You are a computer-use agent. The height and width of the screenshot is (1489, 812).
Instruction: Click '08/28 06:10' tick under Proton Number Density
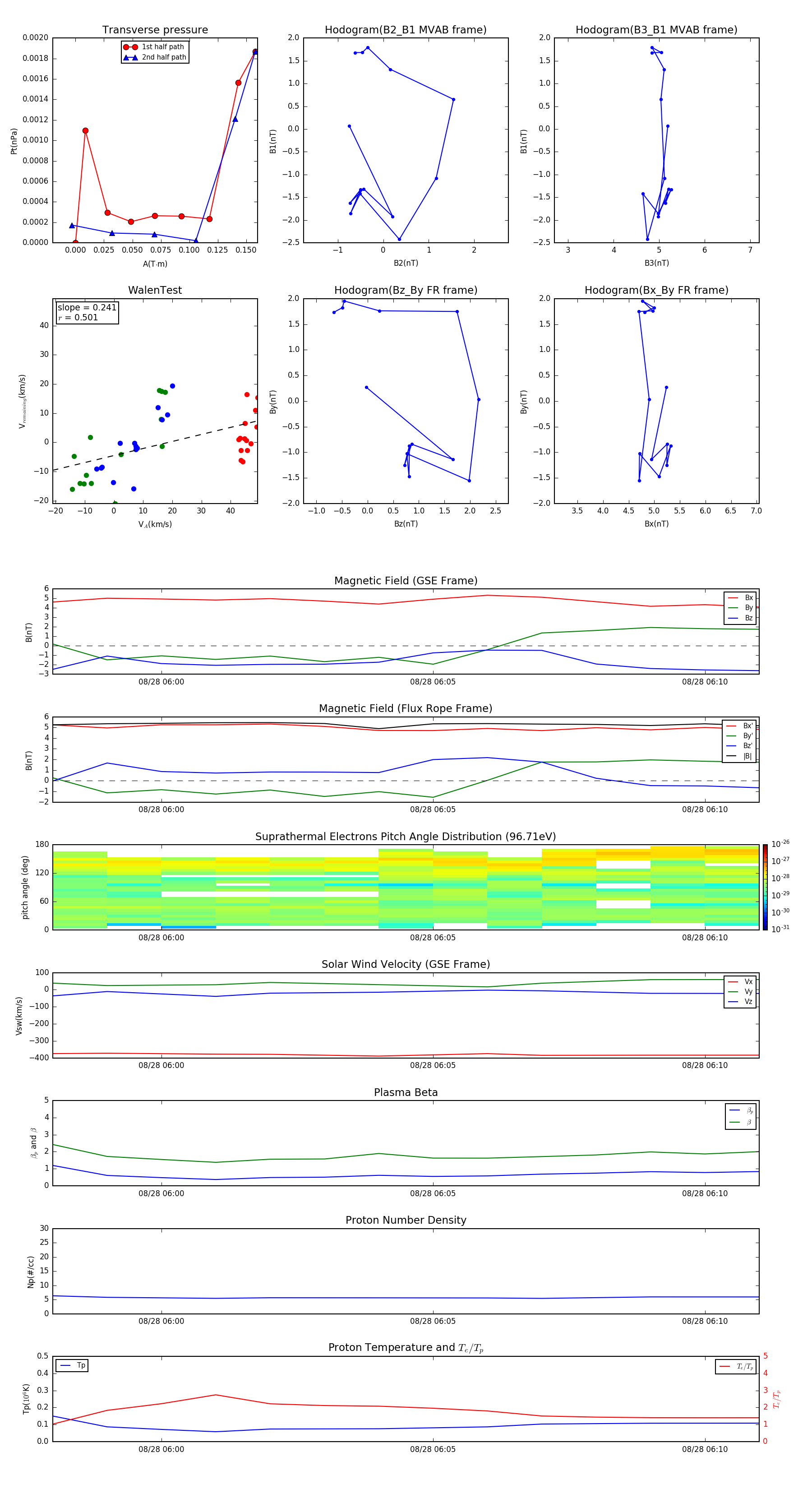[705, 1321]
